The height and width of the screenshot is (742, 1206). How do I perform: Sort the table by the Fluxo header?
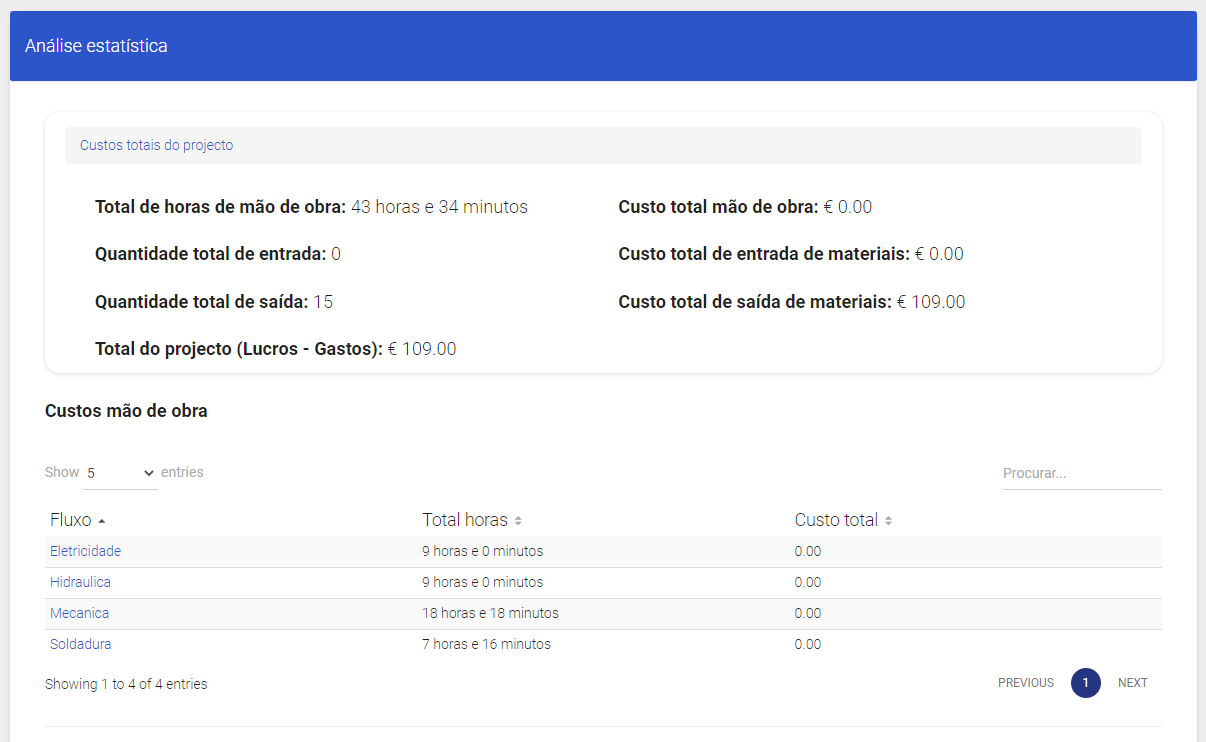pyautogui.click(x=71, y=520)
